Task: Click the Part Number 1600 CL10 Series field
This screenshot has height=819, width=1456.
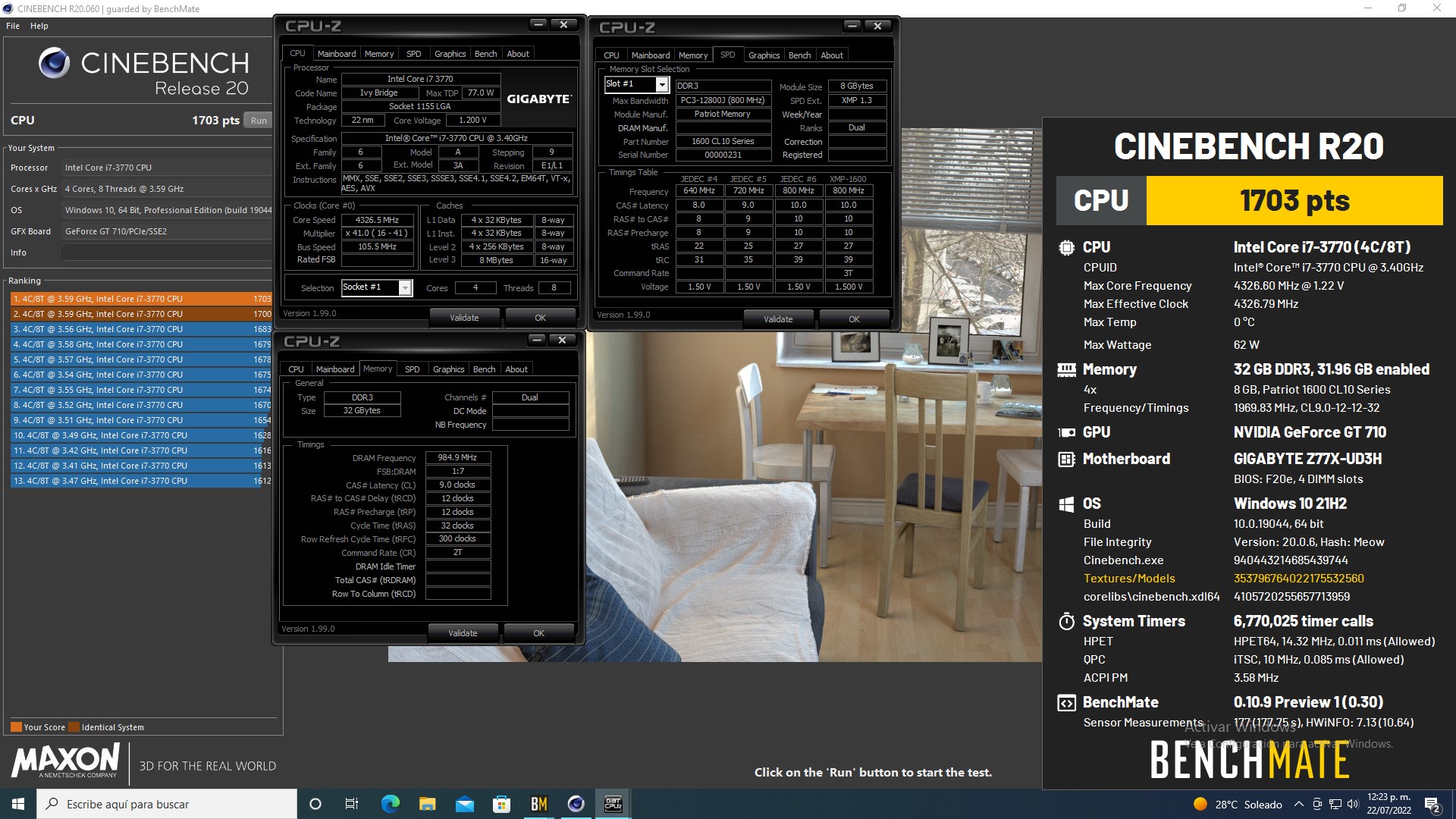Action: (x=723, y=142)
